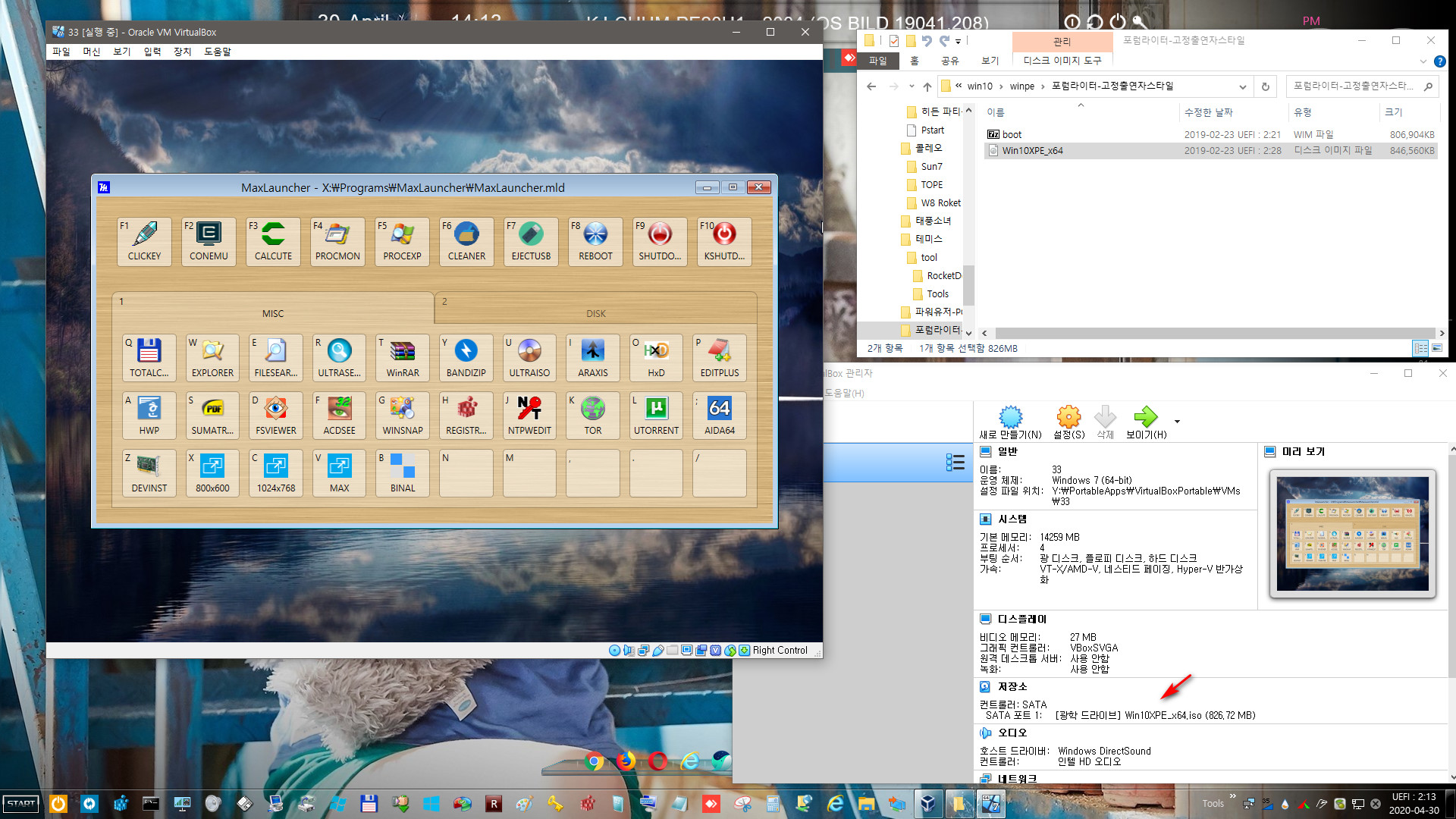This screenshot has width=1456, height=819.
Task: Launch CLICKEY from the F1 slot
Action: [x=144, y=241]
